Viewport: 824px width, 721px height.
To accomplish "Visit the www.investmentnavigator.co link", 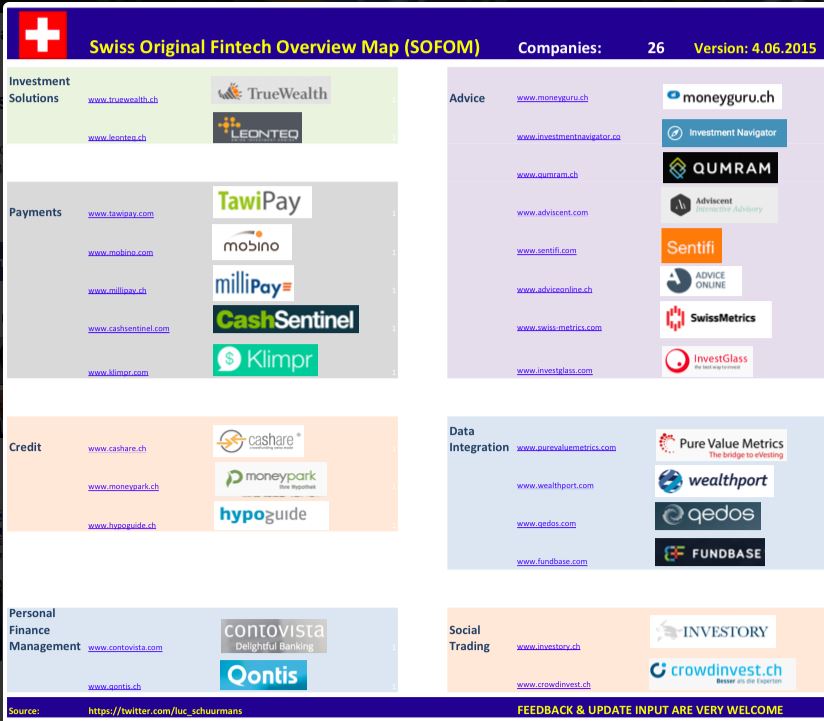I will (x=569, y=136).
